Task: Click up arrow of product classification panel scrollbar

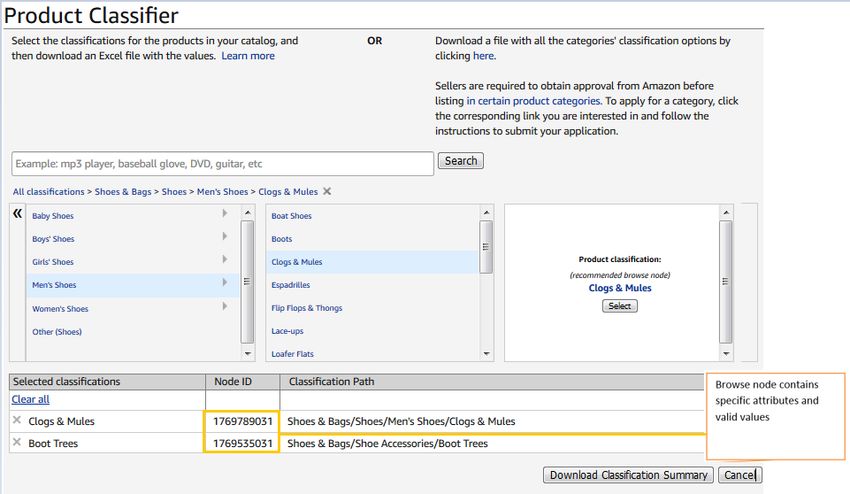Action: click(726, 213)
